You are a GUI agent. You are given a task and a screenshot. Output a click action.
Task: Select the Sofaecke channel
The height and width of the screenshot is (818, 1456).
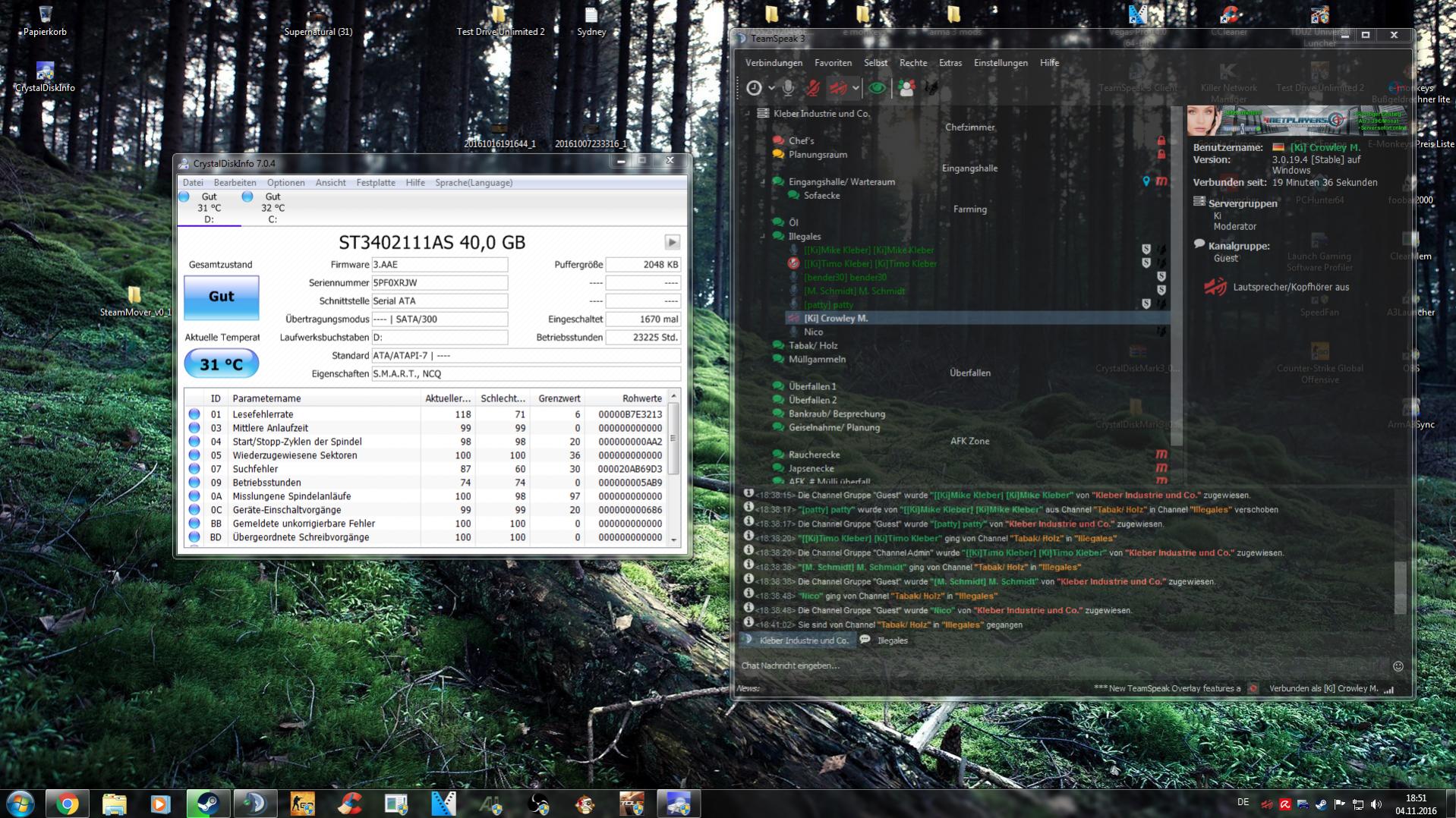click(821, 196)
